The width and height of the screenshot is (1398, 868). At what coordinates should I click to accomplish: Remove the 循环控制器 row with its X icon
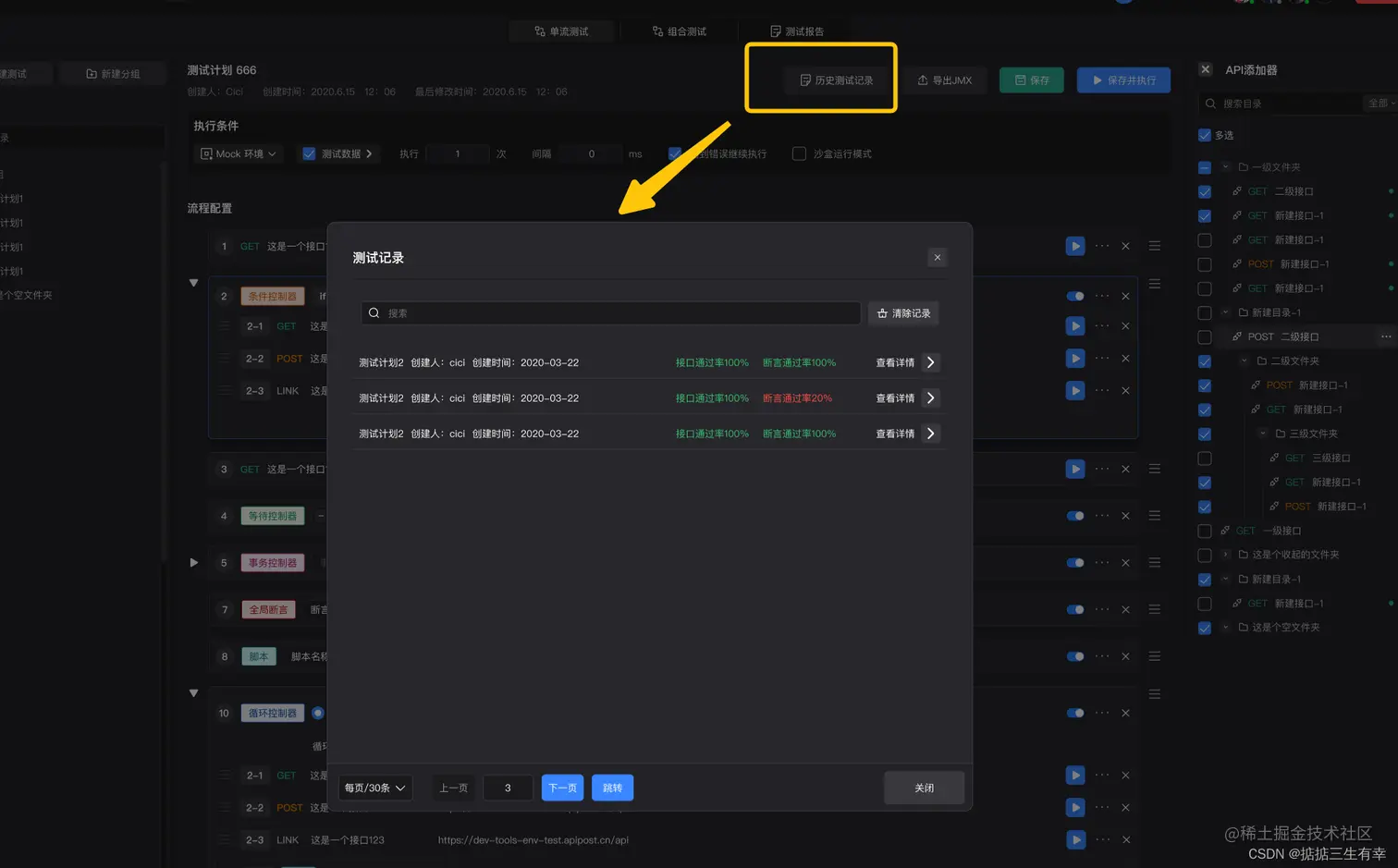click(1125, 713)
